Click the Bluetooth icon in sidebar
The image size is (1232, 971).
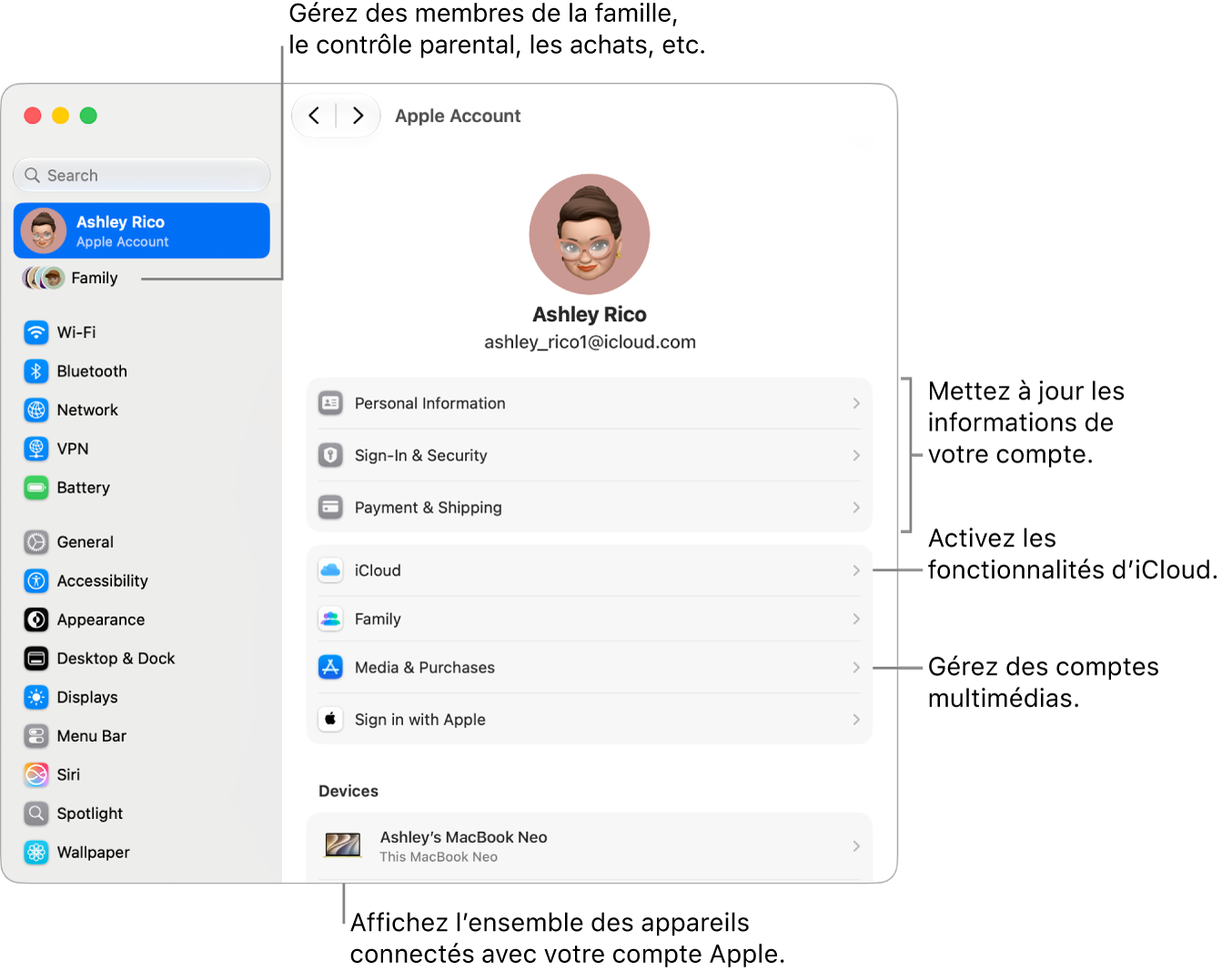pos(36,371)
